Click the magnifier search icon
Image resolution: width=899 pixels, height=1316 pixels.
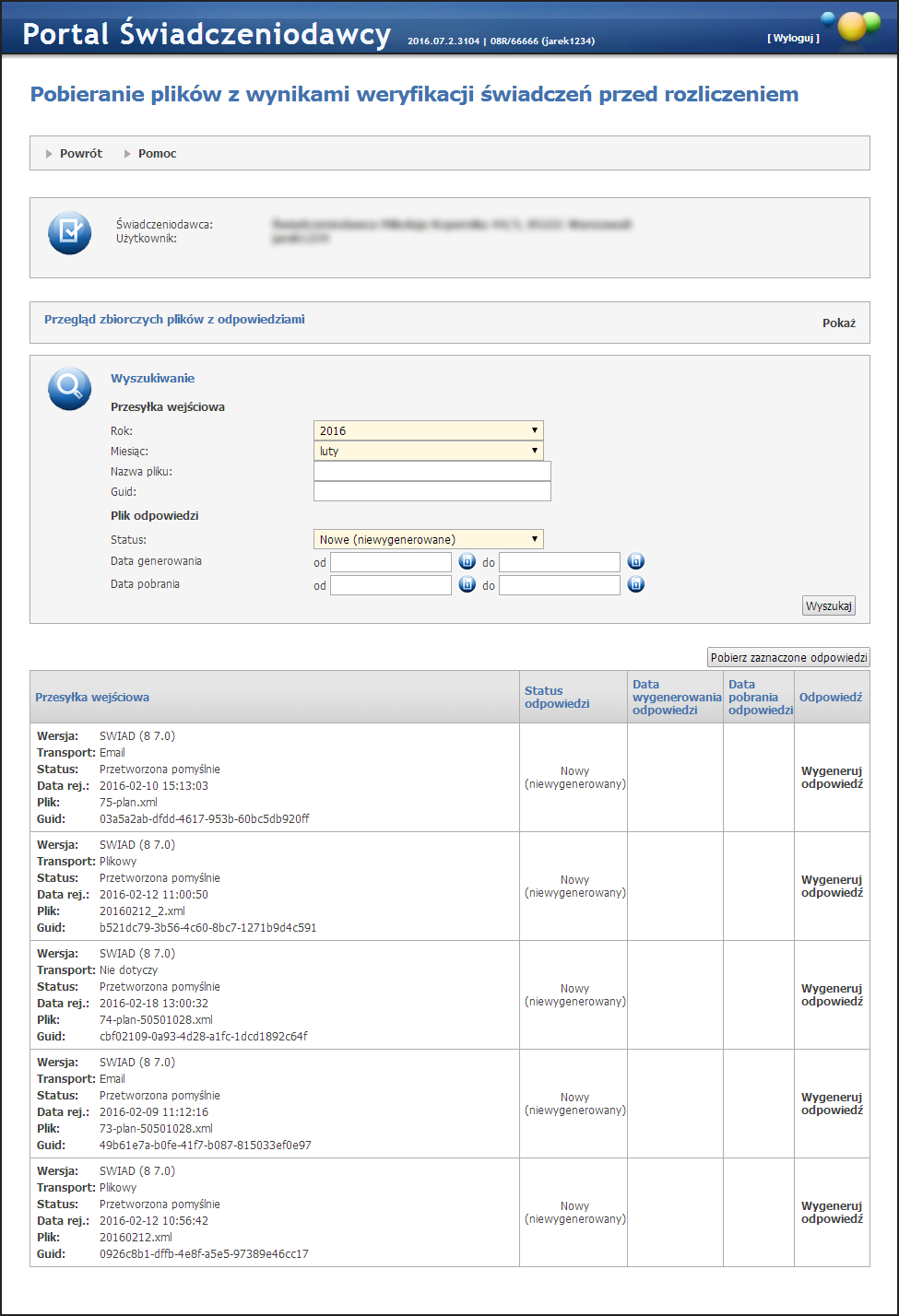tap(70, 389)
